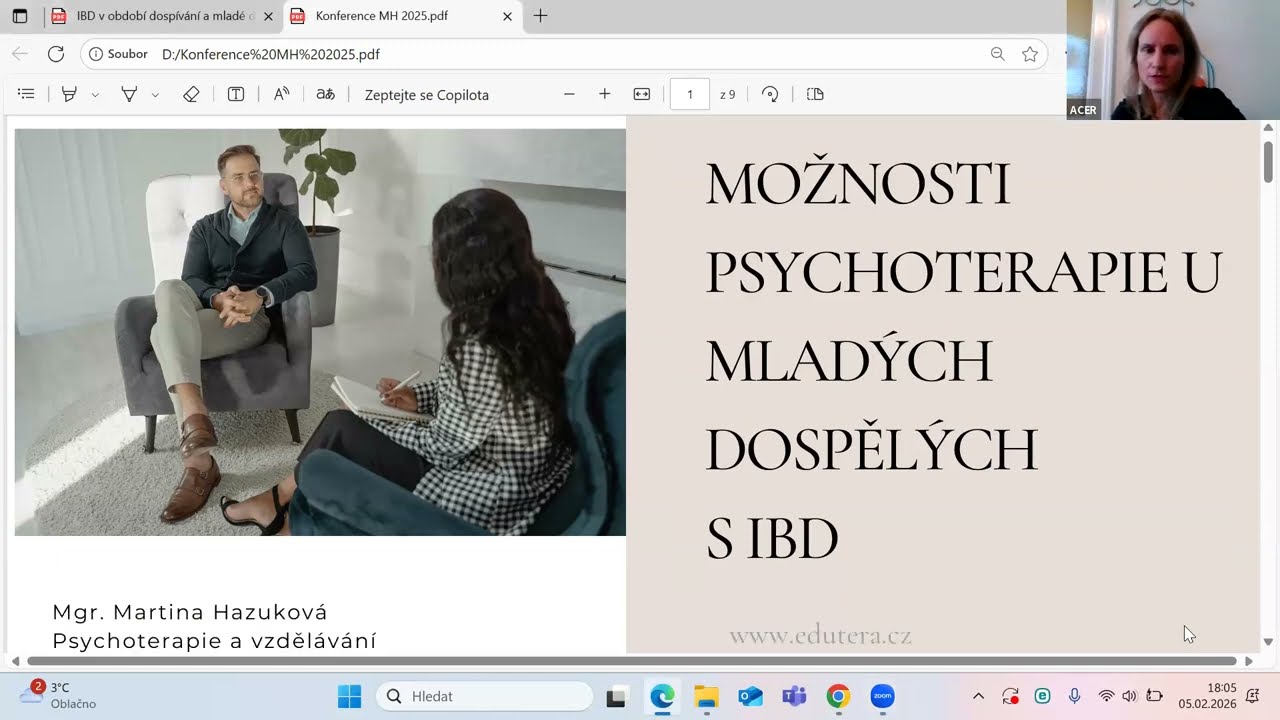
Task: View site information for Soubor
Action: (118, 54)
